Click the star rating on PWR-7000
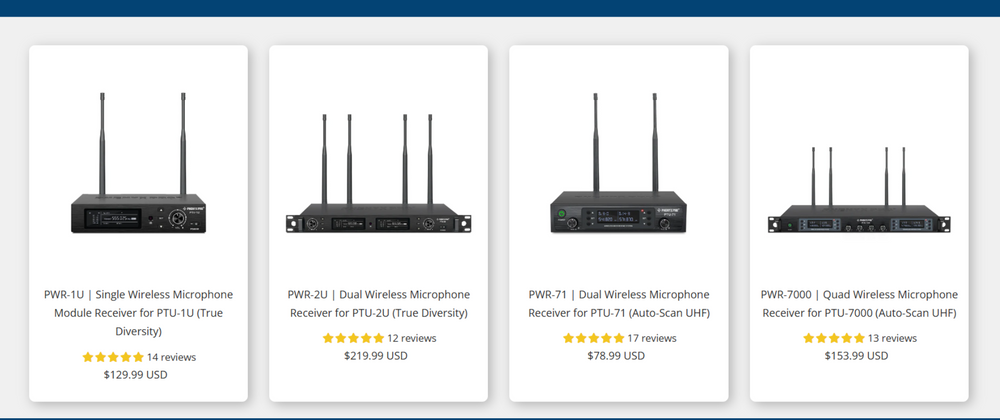The height and width of the screenshot is (420, 1000). pyautogui.click(x=834, y=338)
